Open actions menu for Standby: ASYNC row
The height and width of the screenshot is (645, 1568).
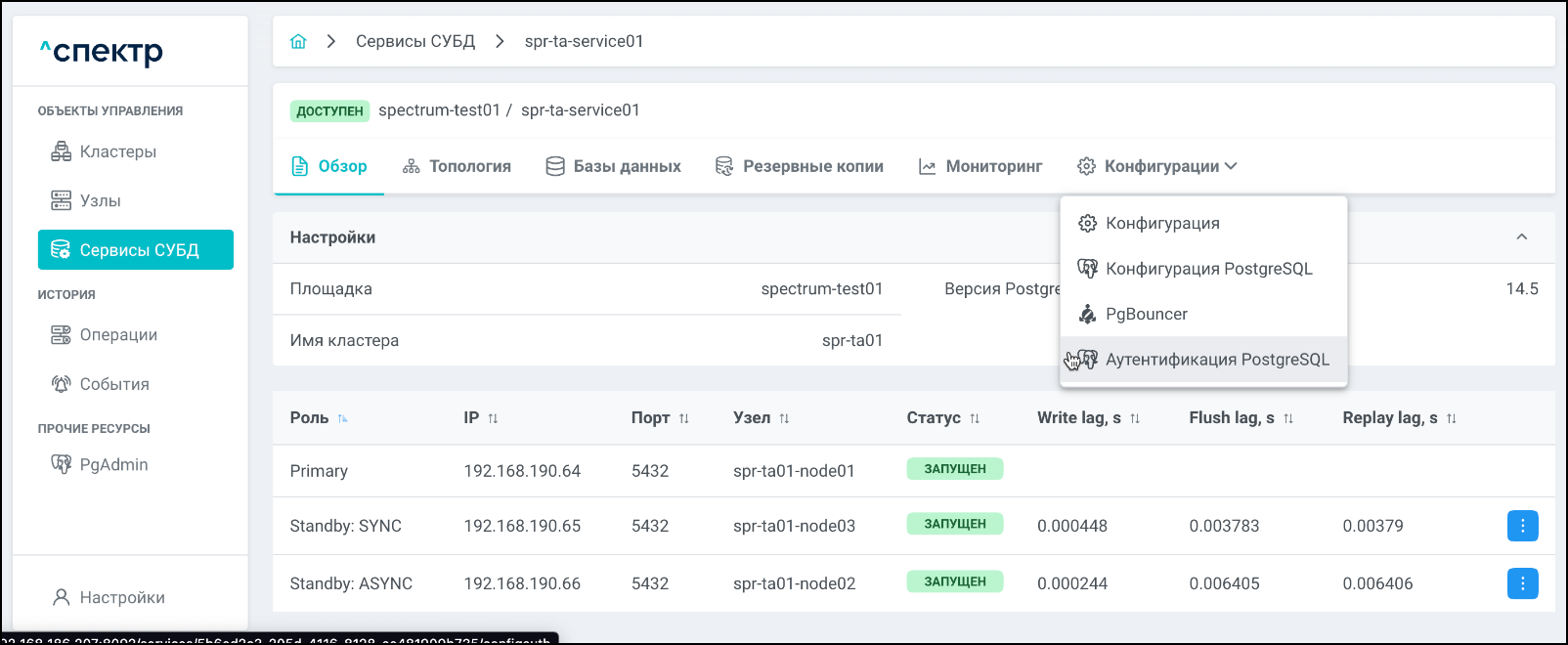click(x=1522, y=583)
